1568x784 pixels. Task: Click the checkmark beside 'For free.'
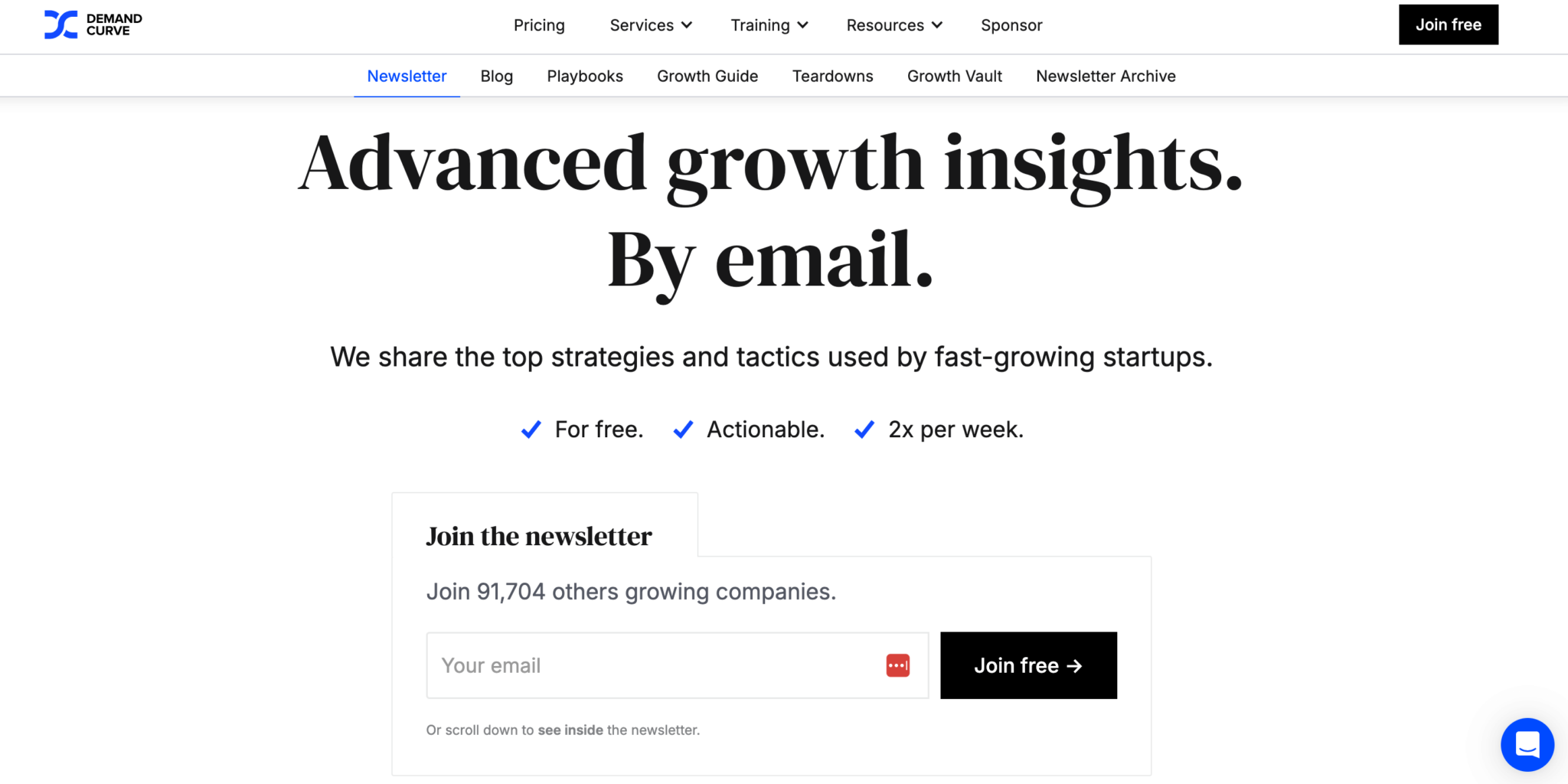531,429
